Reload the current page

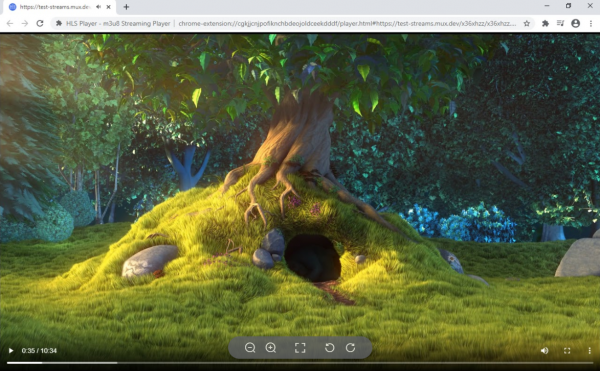[x=40, y=23]
